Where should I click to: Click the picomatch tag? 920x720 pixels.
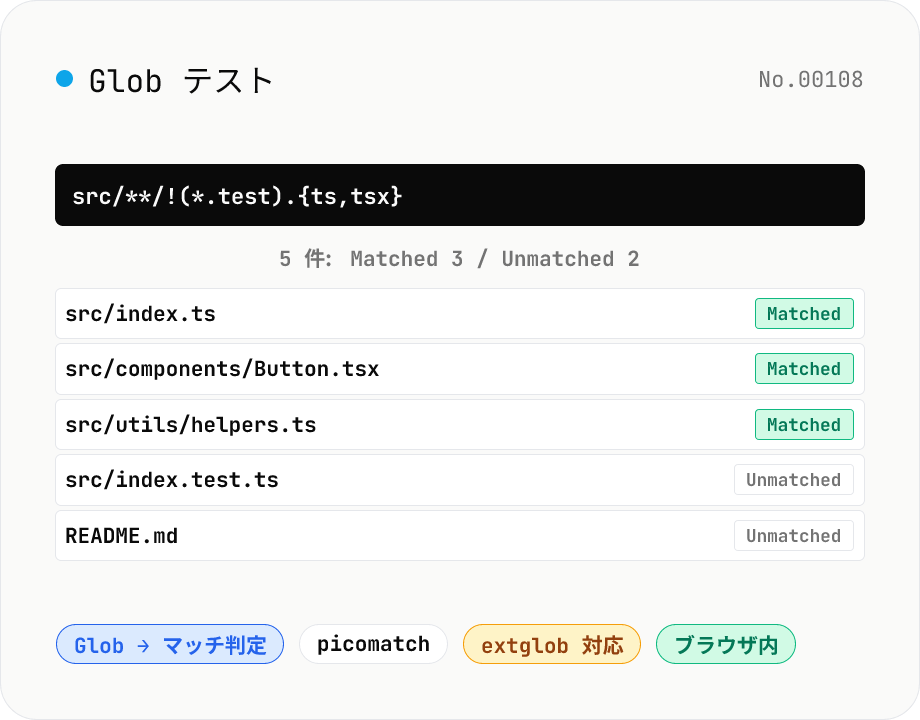(x=373, y=644)
